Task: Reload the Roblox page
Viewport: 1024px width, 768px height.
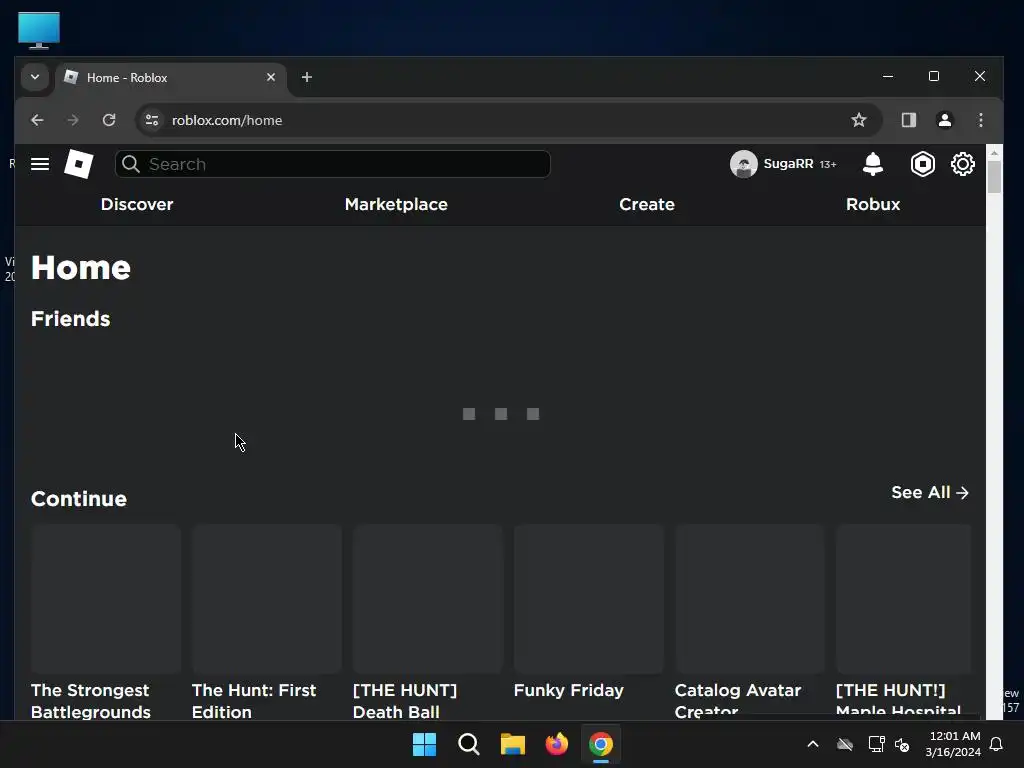Action: 109,120
